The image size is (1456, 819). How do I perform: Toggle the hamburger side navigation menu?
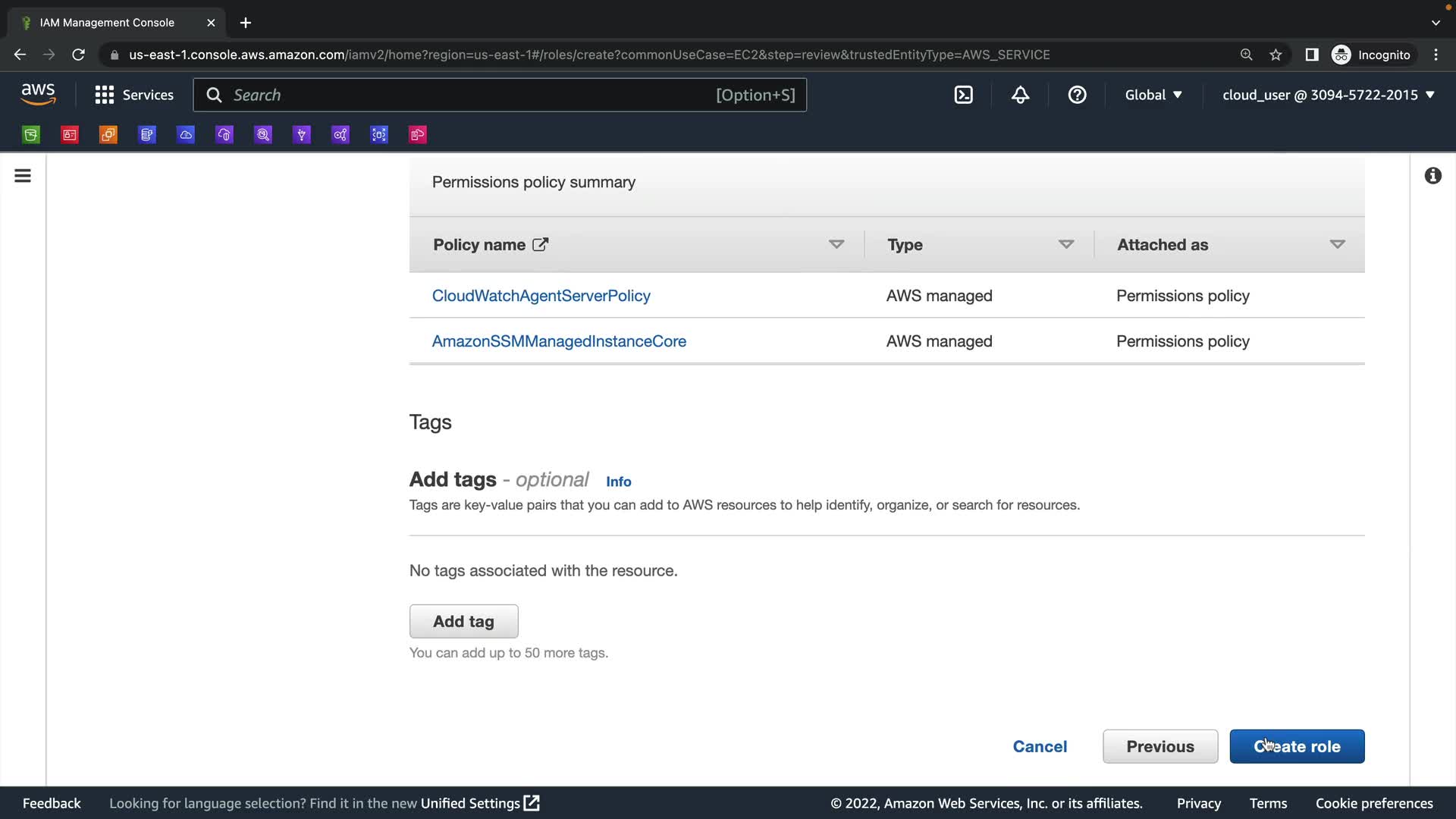(23, 176)
